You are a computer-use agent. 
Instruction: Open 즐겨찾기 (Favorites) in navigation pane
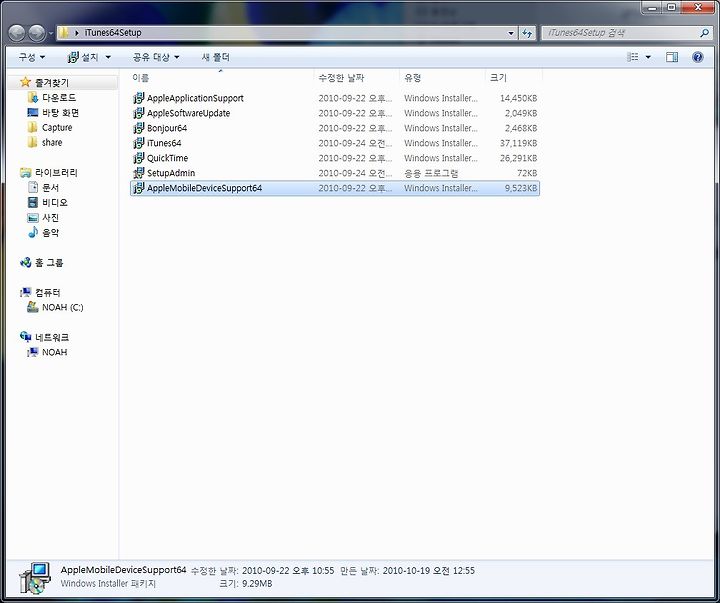(51, 83)
